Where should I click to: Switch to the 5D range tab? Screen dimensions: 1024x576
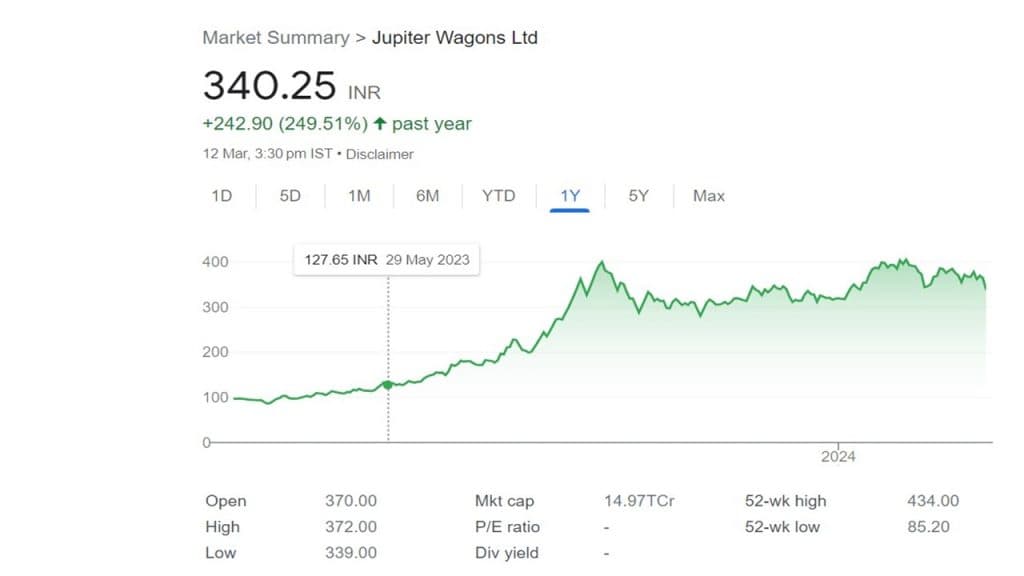point(290,196)
